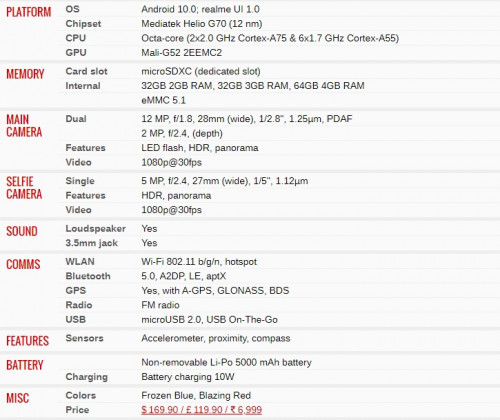Click the Bluetooth label

coord(88,276)
